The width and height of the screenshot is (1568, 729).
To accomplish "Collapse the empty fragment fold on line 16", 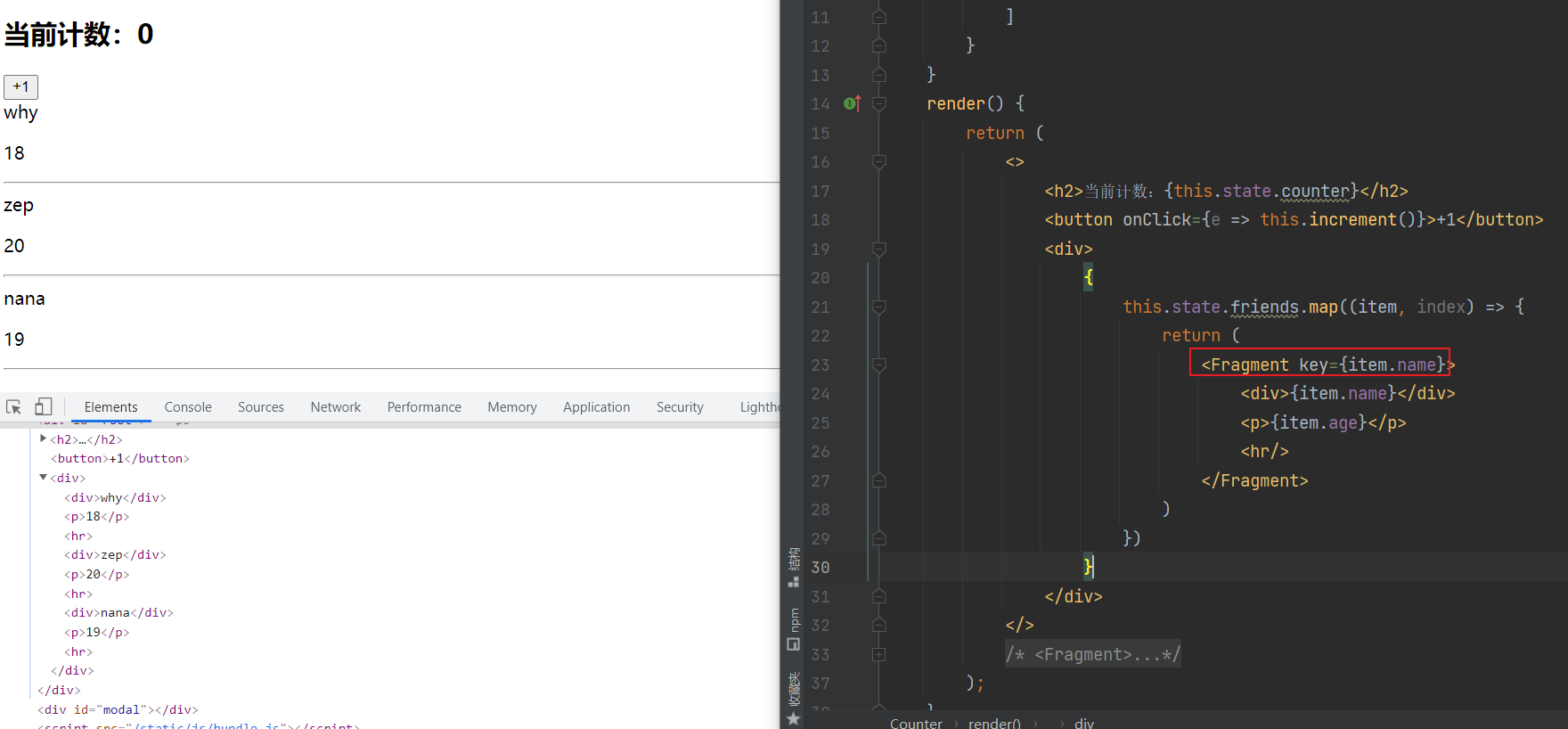I will (x=878, y=162).
